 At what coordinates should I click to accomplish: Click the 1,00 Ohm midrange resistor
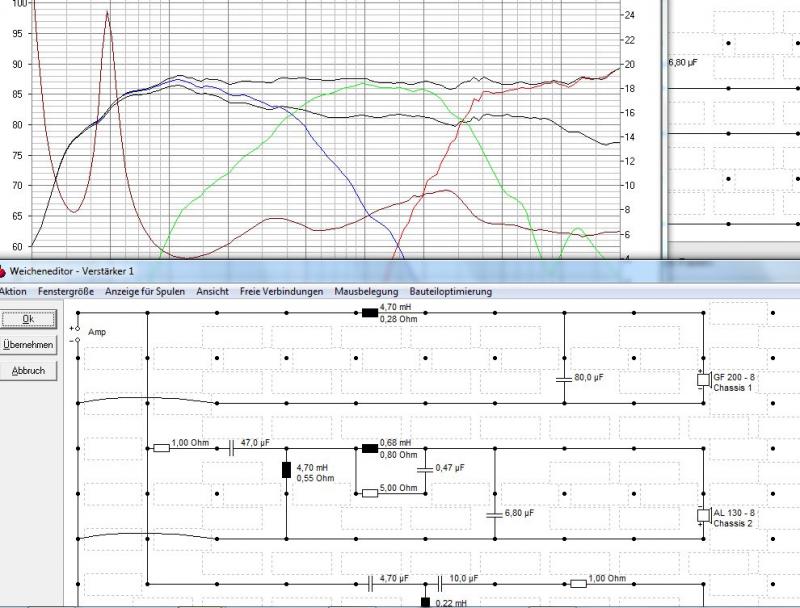click(x=162, y=448)
